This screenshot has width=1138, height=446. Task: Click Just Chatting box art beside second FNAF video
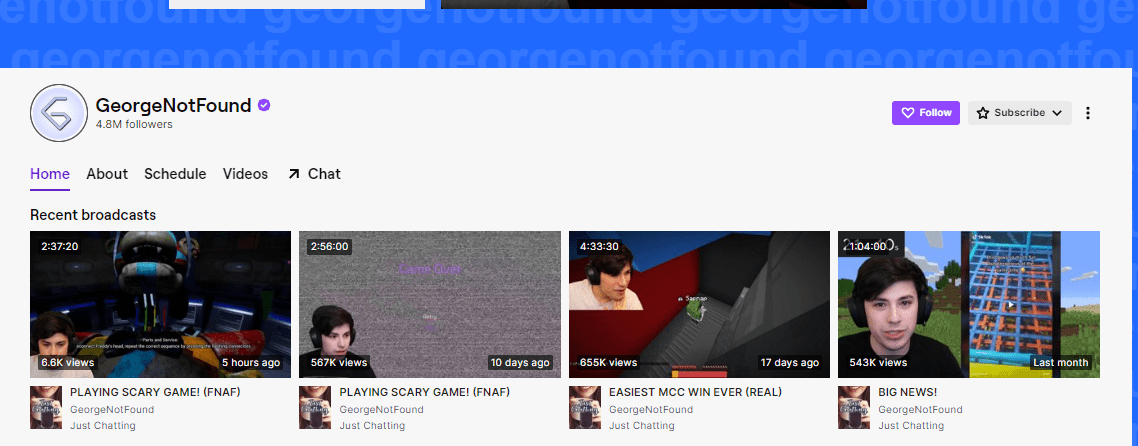point(315,408)
